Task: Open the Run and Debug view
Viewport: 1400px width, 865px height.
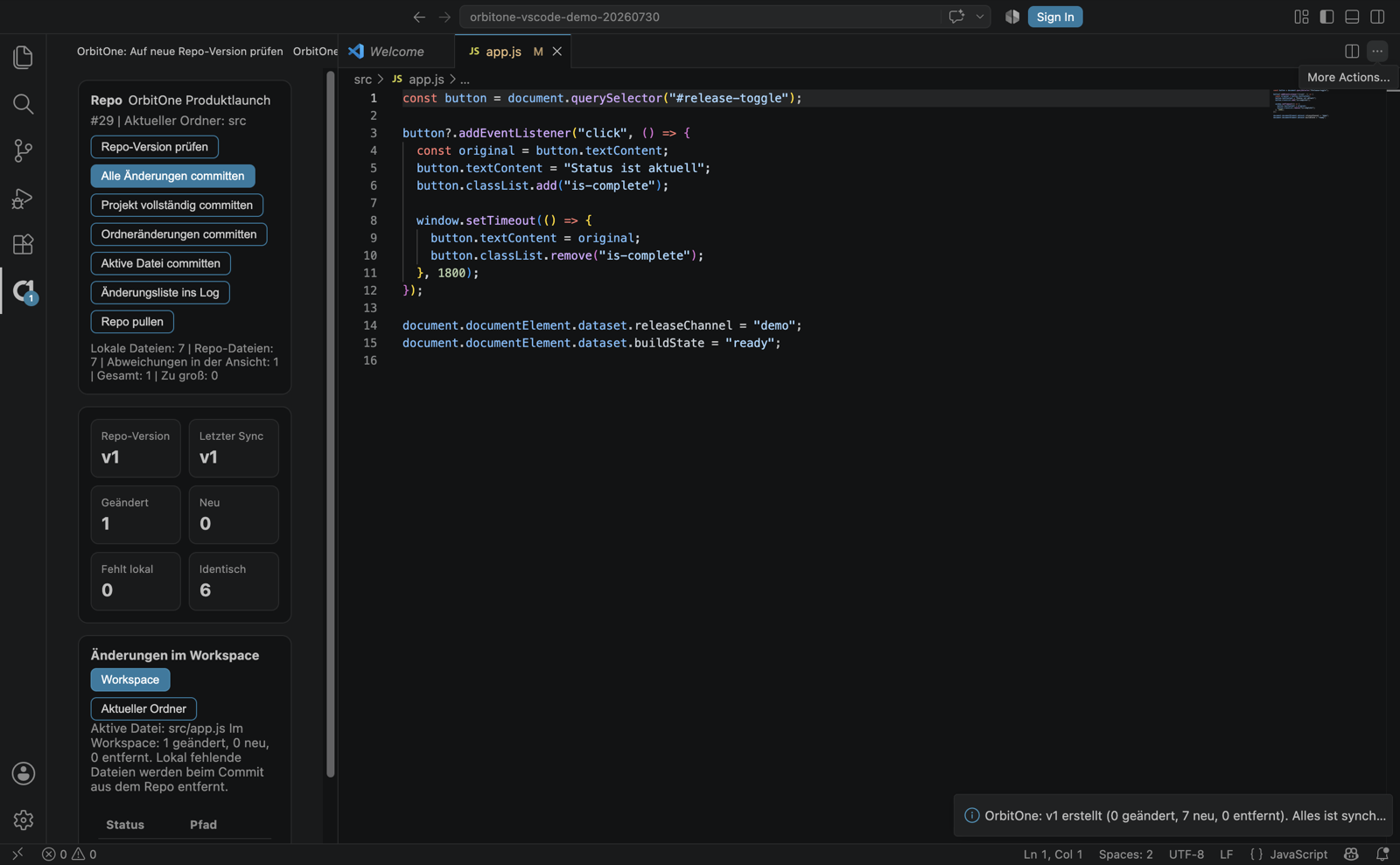Action: coord(24,198)
